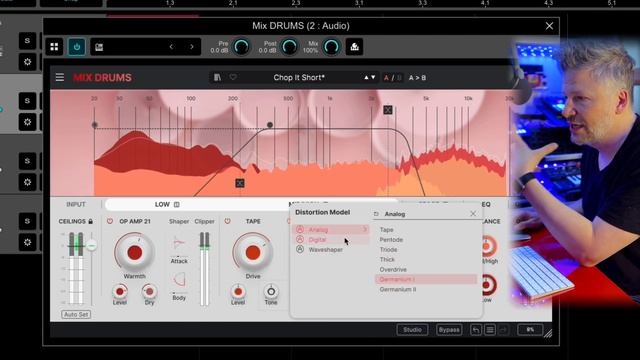Adjust the Pre gain knob
This screenshot has width=640, height=360.
pyautogui.click(x=241, y=47)
